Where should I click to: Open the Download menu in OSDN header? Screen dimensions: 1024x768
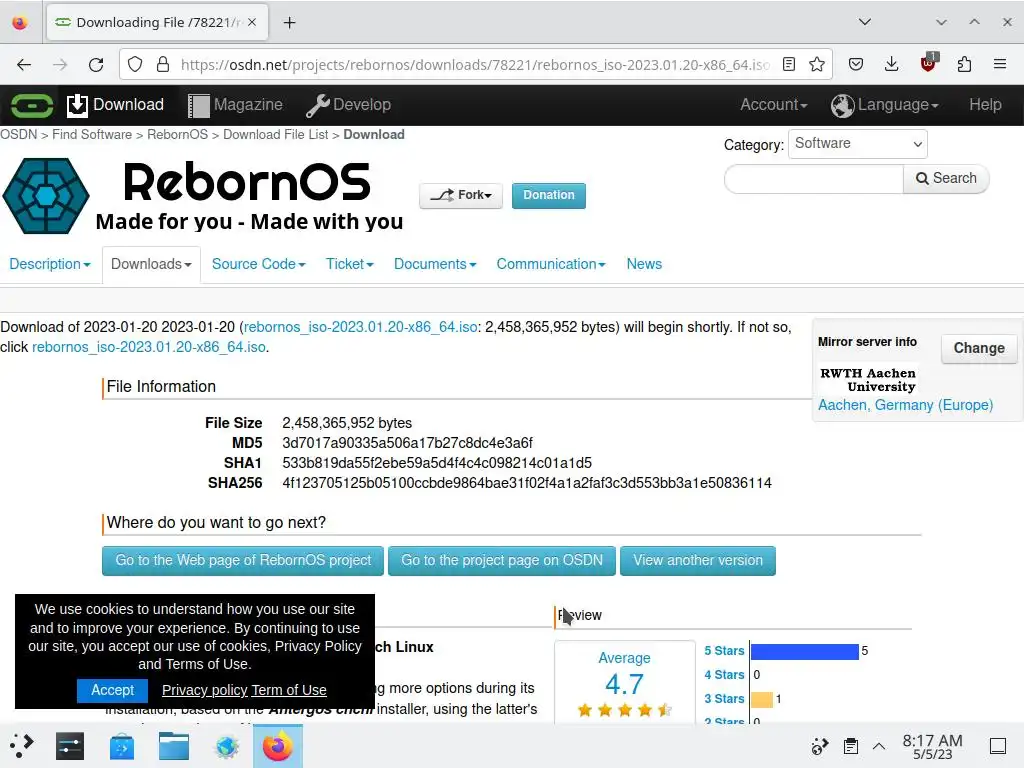[115, 104]
